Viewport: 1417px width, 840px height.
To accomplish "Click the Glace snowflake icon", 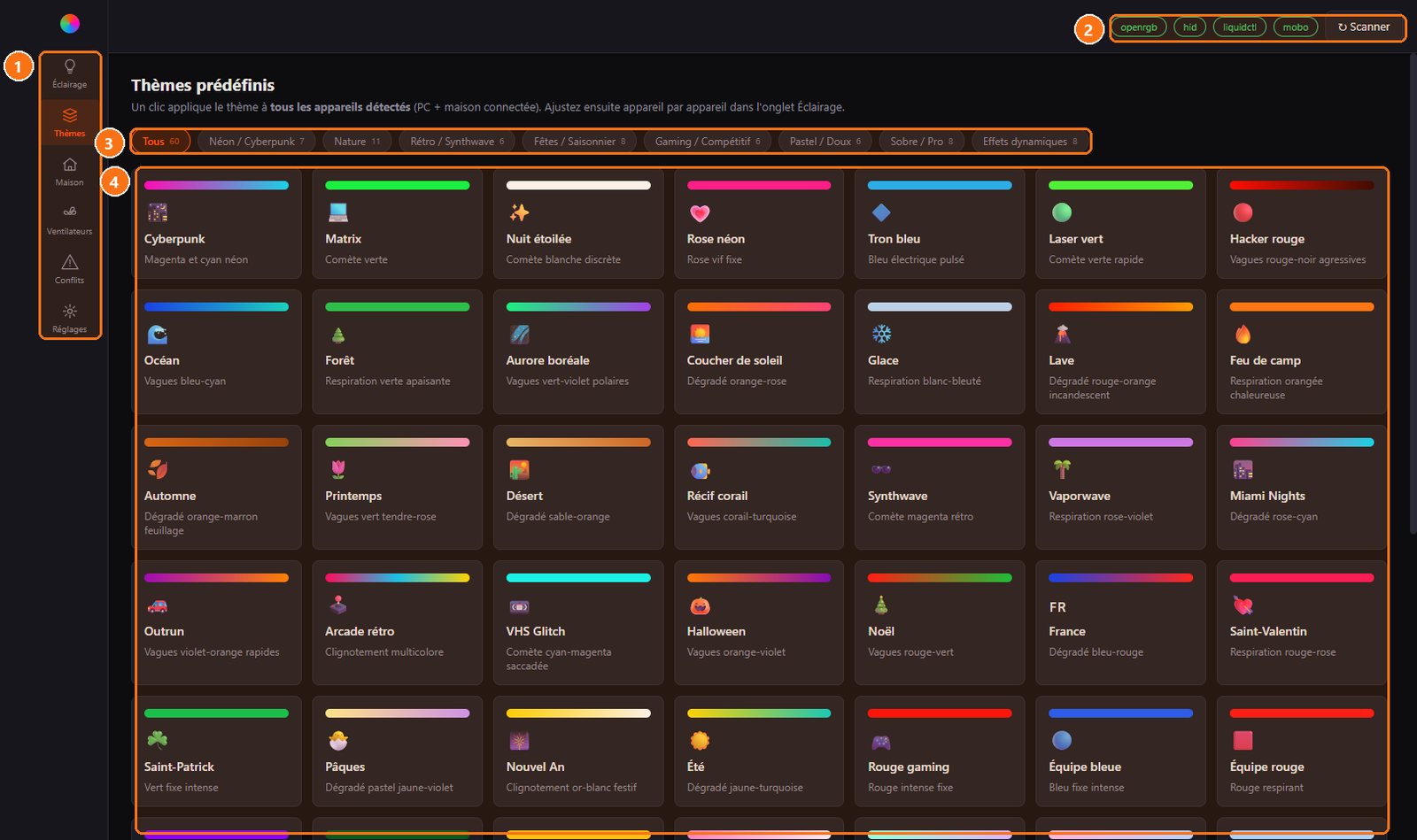I will click(x=881, y=334).
